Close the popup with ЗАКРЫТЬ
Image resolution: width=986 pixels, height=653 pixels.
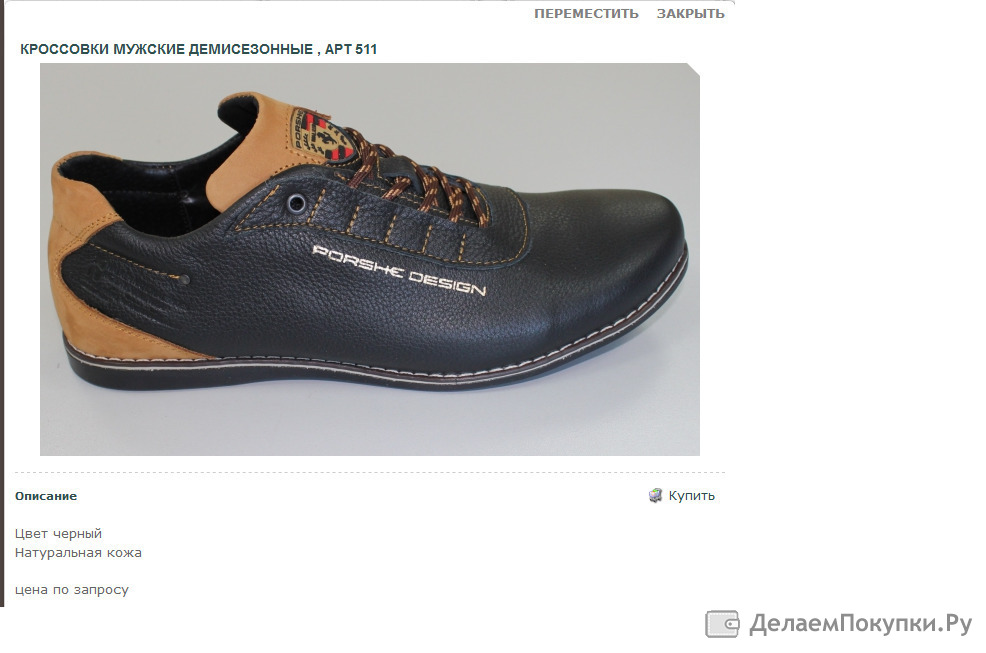pyautogui.click(x=690, y=14)
